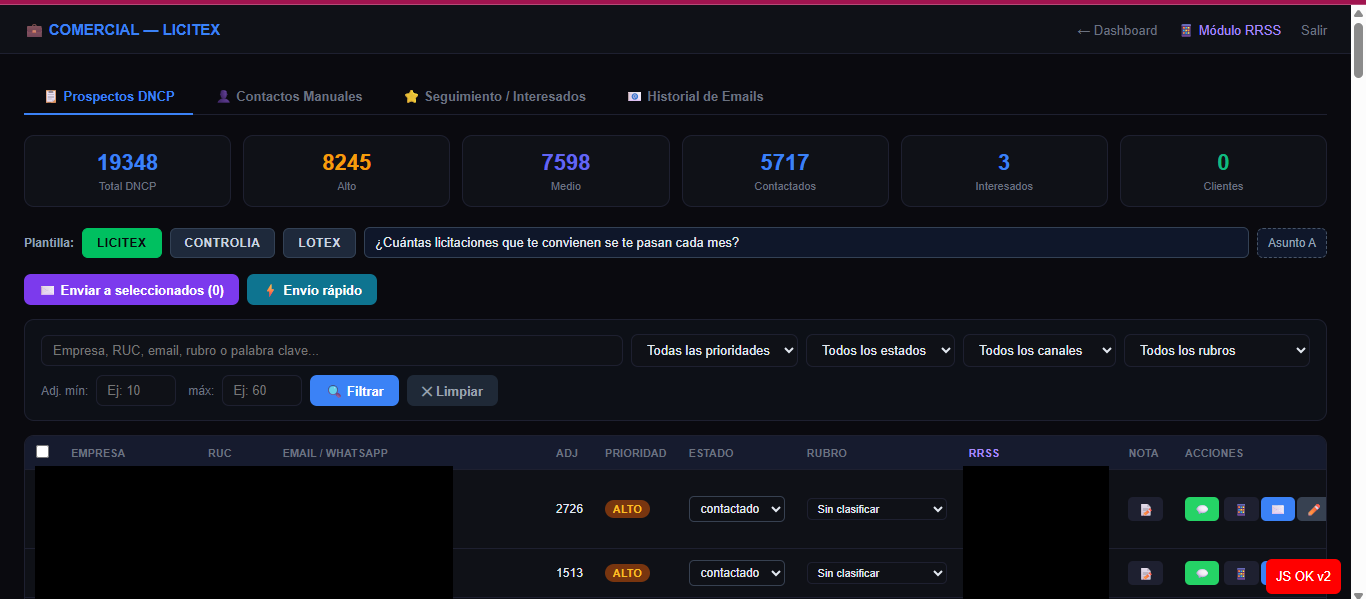
Task: Click the ALTO badge in the 2726 row
Action: [x=627, y=509]
